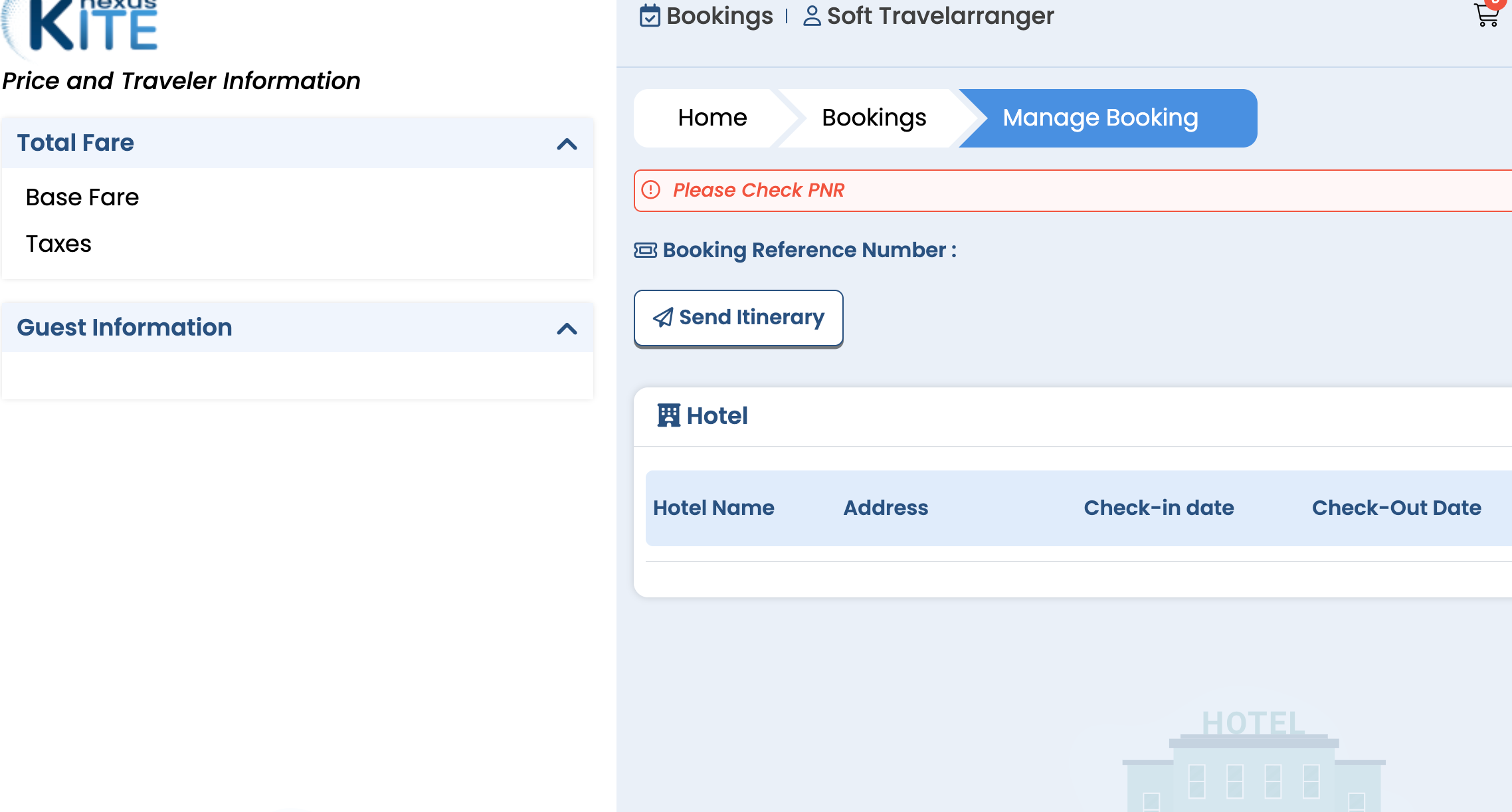
Task: Click the booking reference ticket icon
Action: point(646,251)
